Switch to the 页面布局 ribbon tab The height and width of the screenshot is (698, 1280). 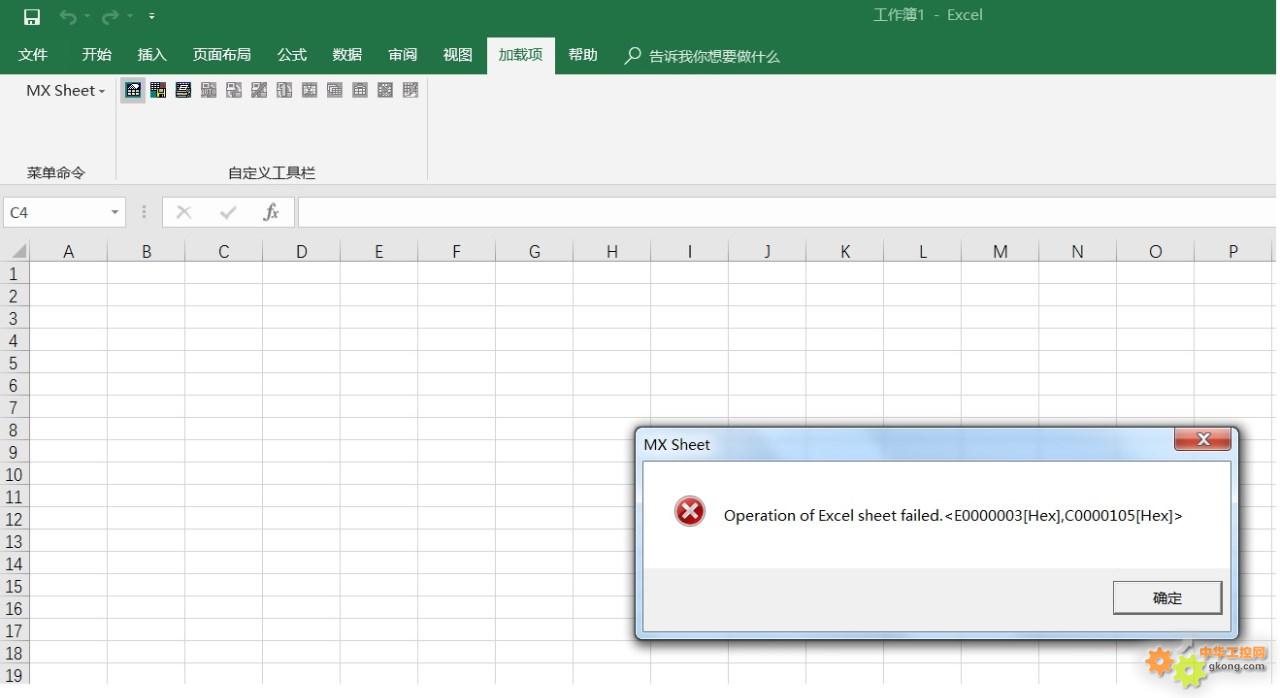point(222,55)
